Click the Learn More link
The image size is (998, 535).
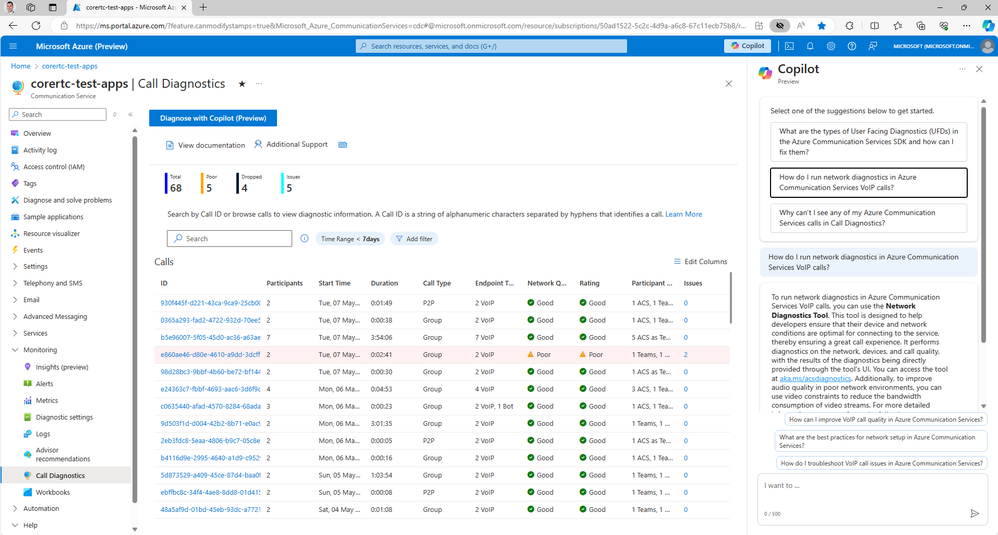684,214
